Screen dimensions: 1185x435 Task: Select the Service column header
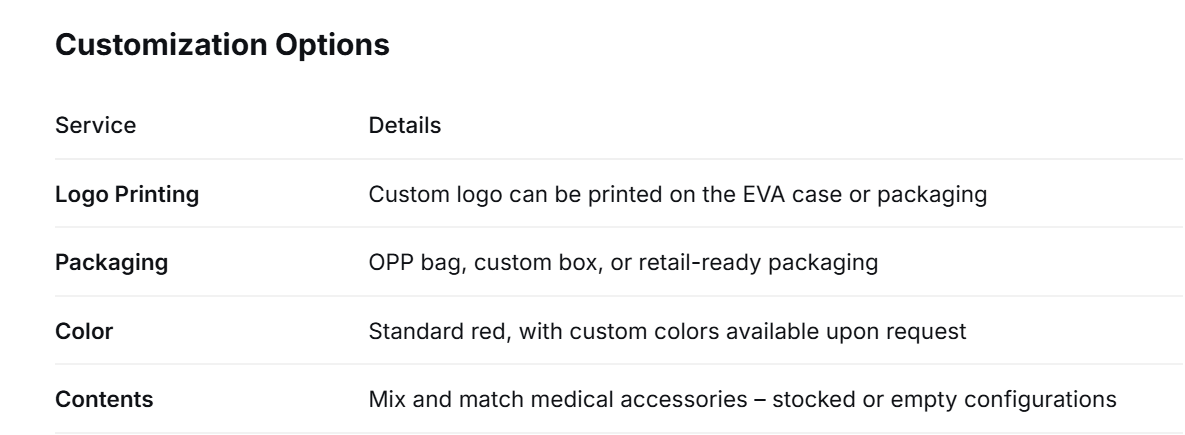click(x=96, y=125)
